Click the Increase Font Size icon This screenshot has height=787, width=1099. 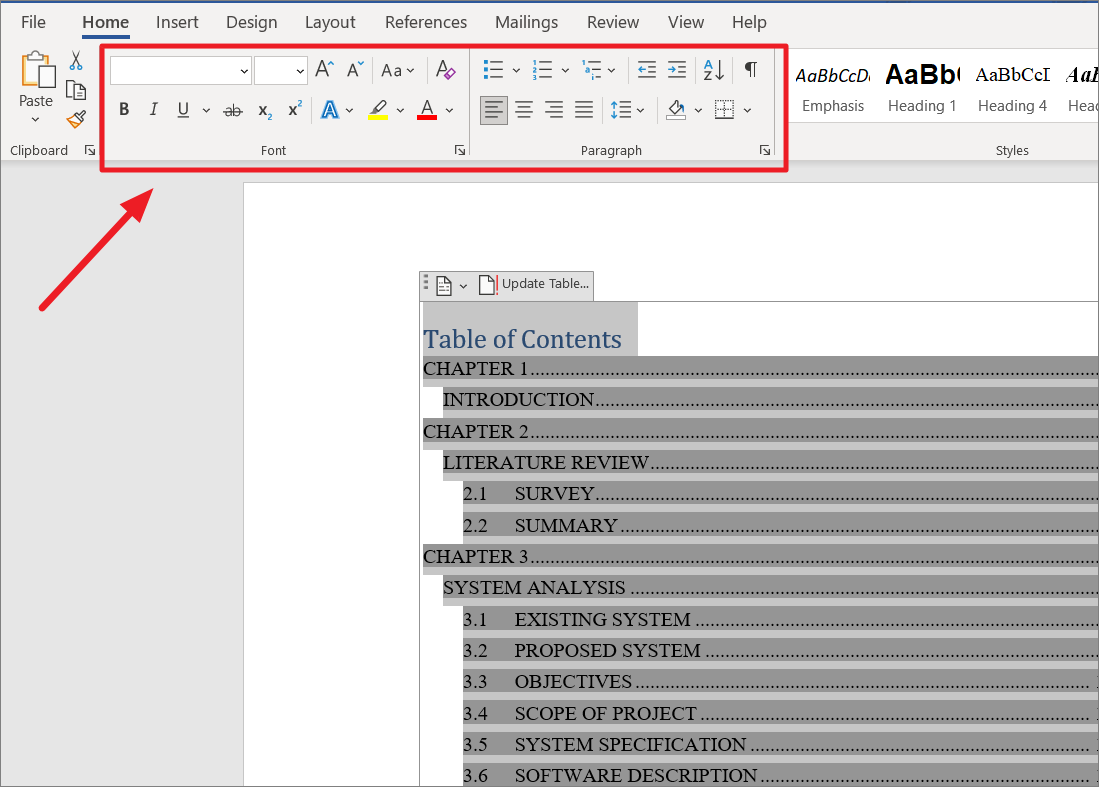(322, 69)
